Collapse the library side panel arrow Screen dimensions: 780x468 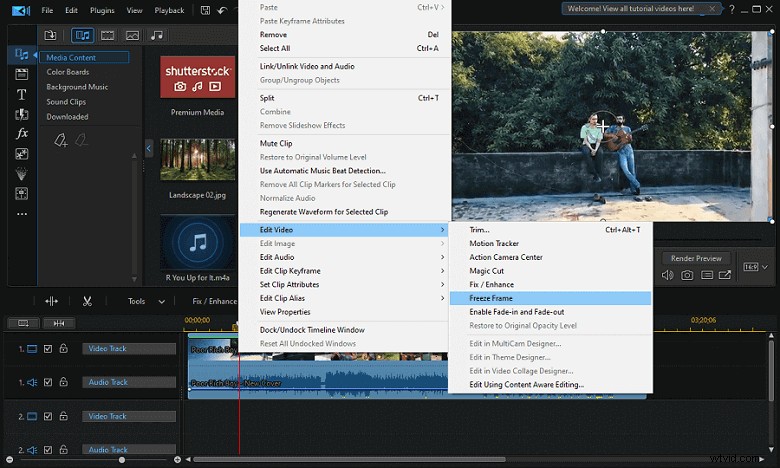149,148
